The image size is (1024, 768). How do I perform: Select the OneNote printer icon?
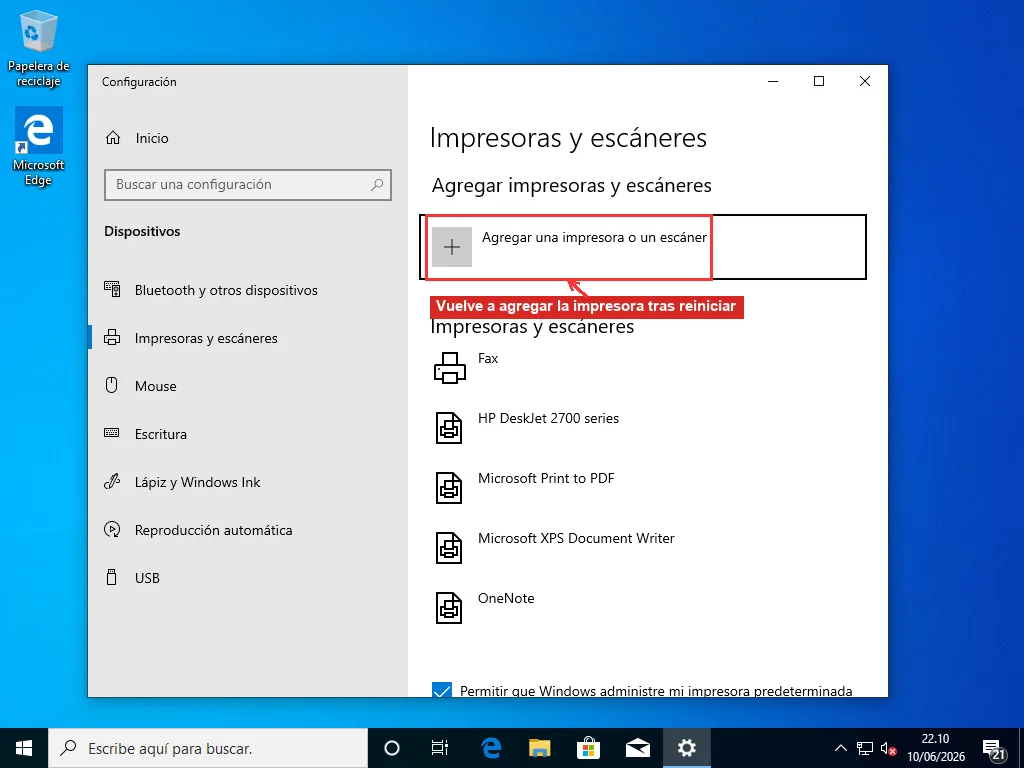click(449, 608)
